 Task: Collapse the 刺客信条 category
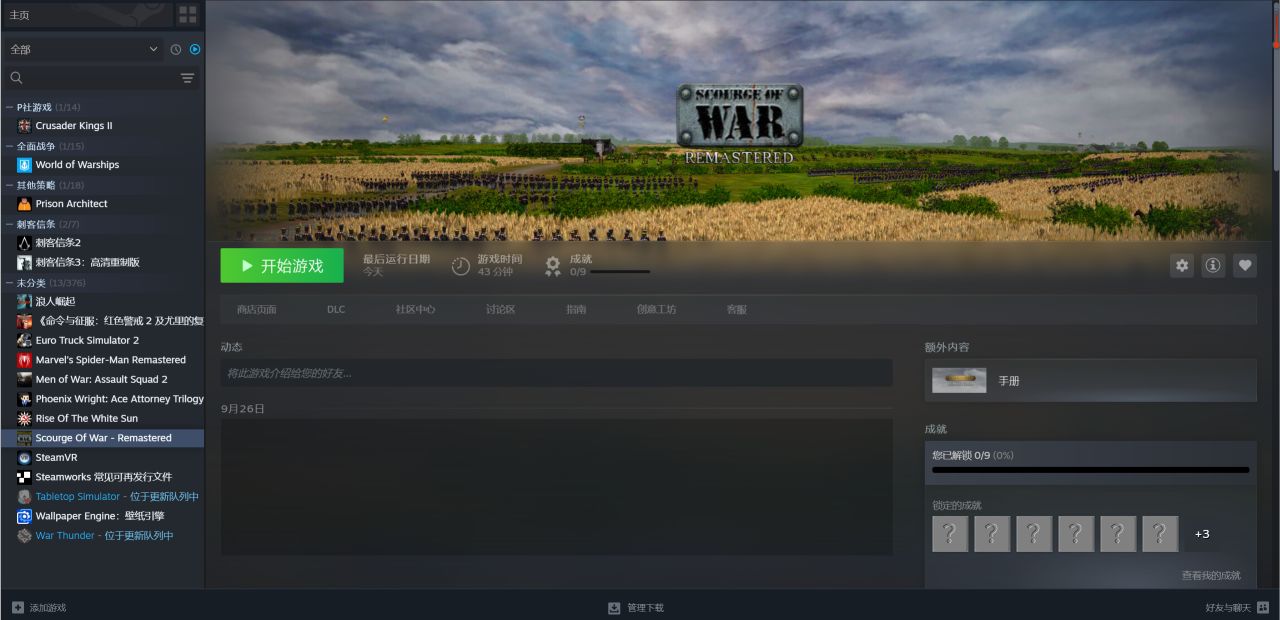pyautogui.click(x=9, y=224)
